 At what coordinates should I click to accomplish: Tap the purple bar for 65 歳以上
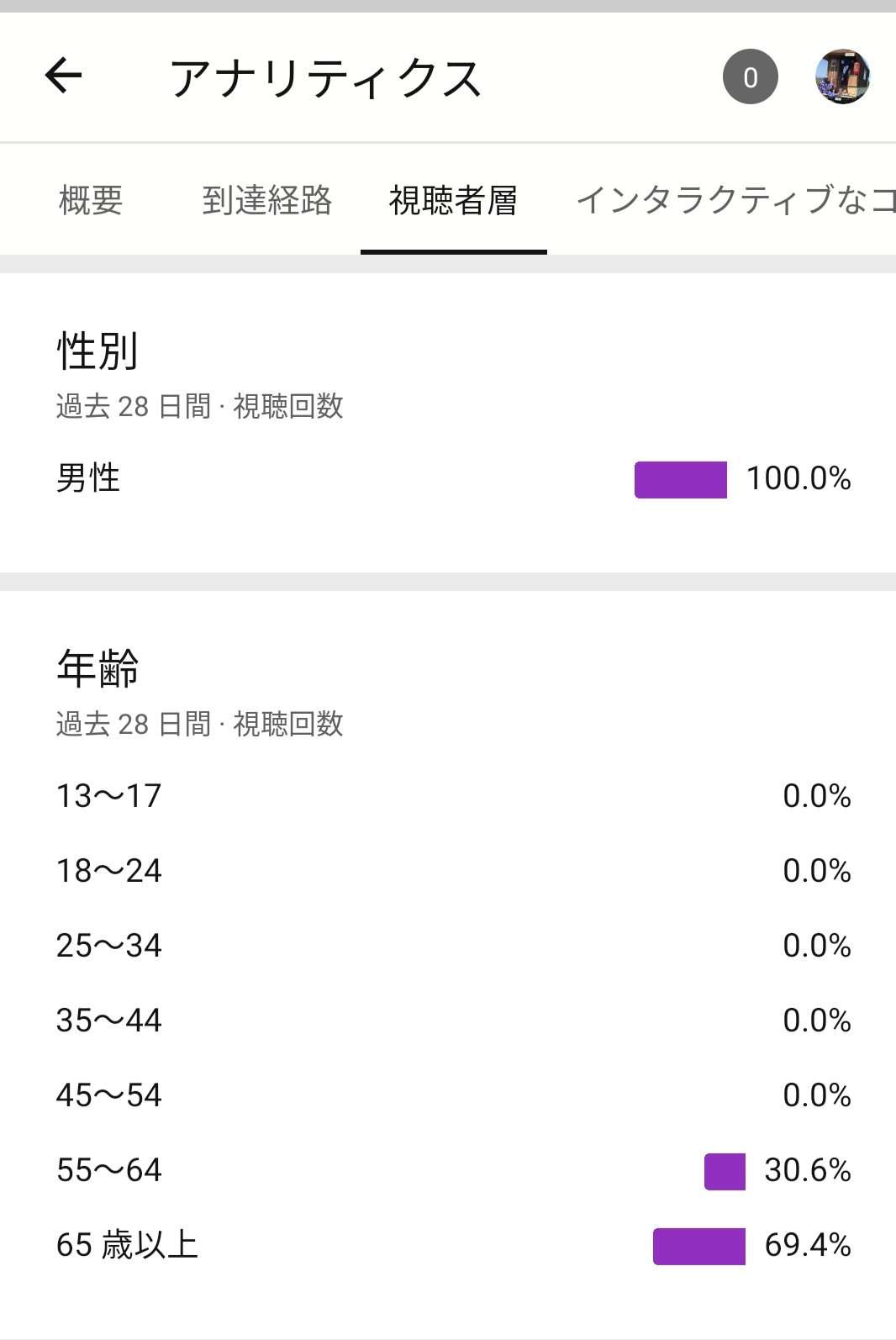coord(699,1247)
